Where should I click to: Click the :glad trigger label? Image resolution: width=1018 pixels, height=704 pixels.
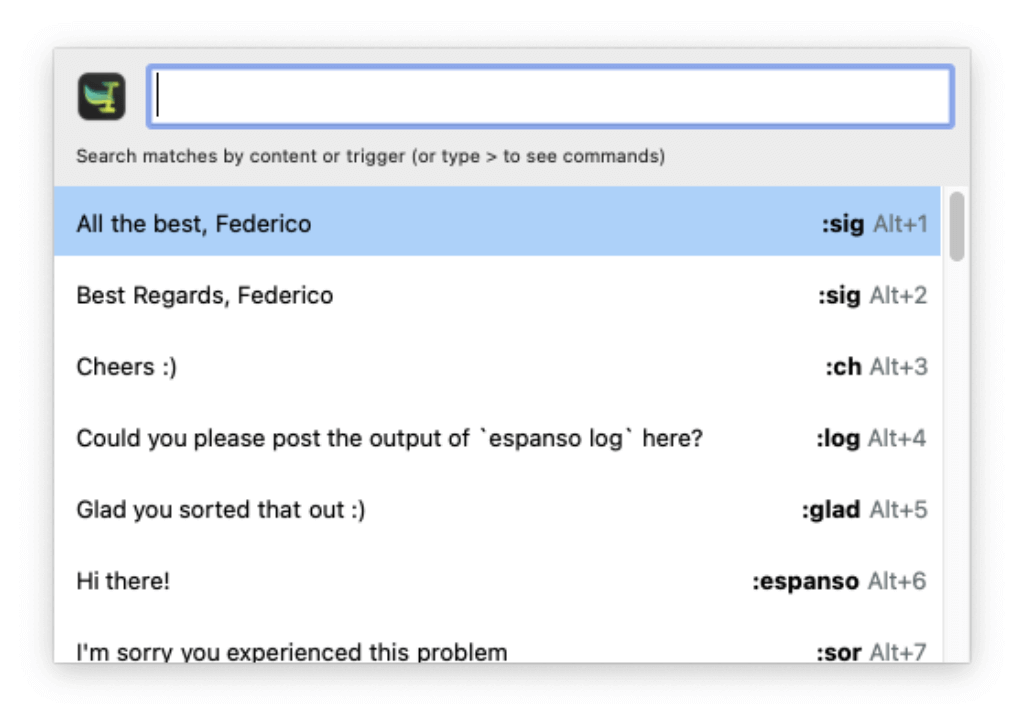click(x=831, y=510)
